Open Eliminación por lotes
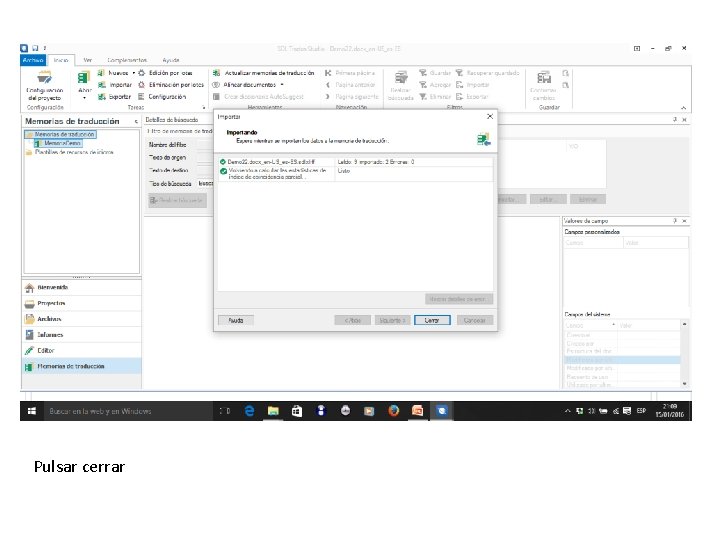The height and width of the screenshot is (540, 720). 171,85
